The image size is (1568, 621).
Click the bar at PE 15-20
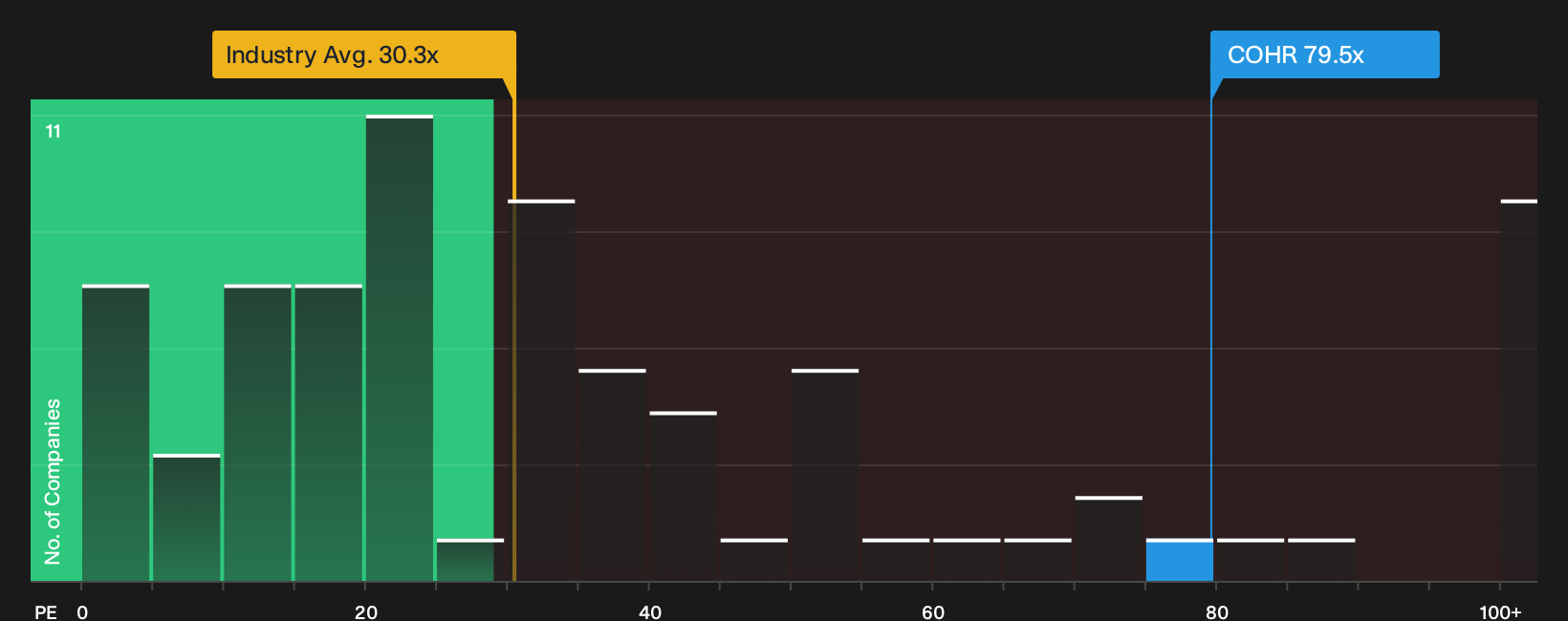point(329,433)
